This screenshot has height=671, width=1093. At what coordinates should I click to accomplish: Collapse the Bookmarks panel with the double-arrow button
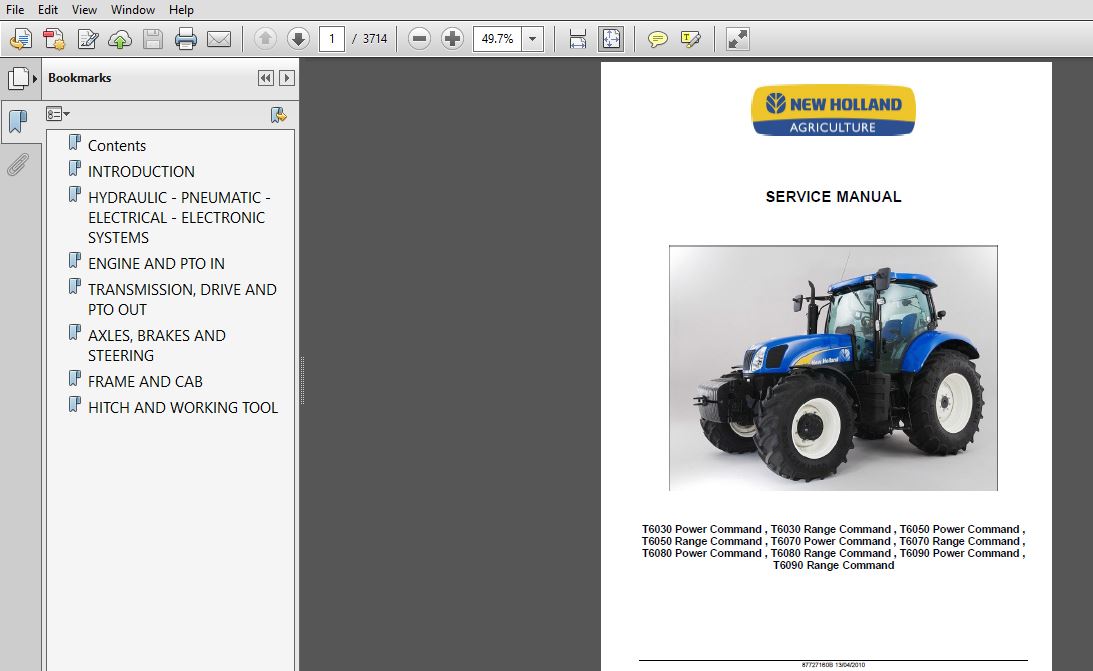(x=266, y=78)
